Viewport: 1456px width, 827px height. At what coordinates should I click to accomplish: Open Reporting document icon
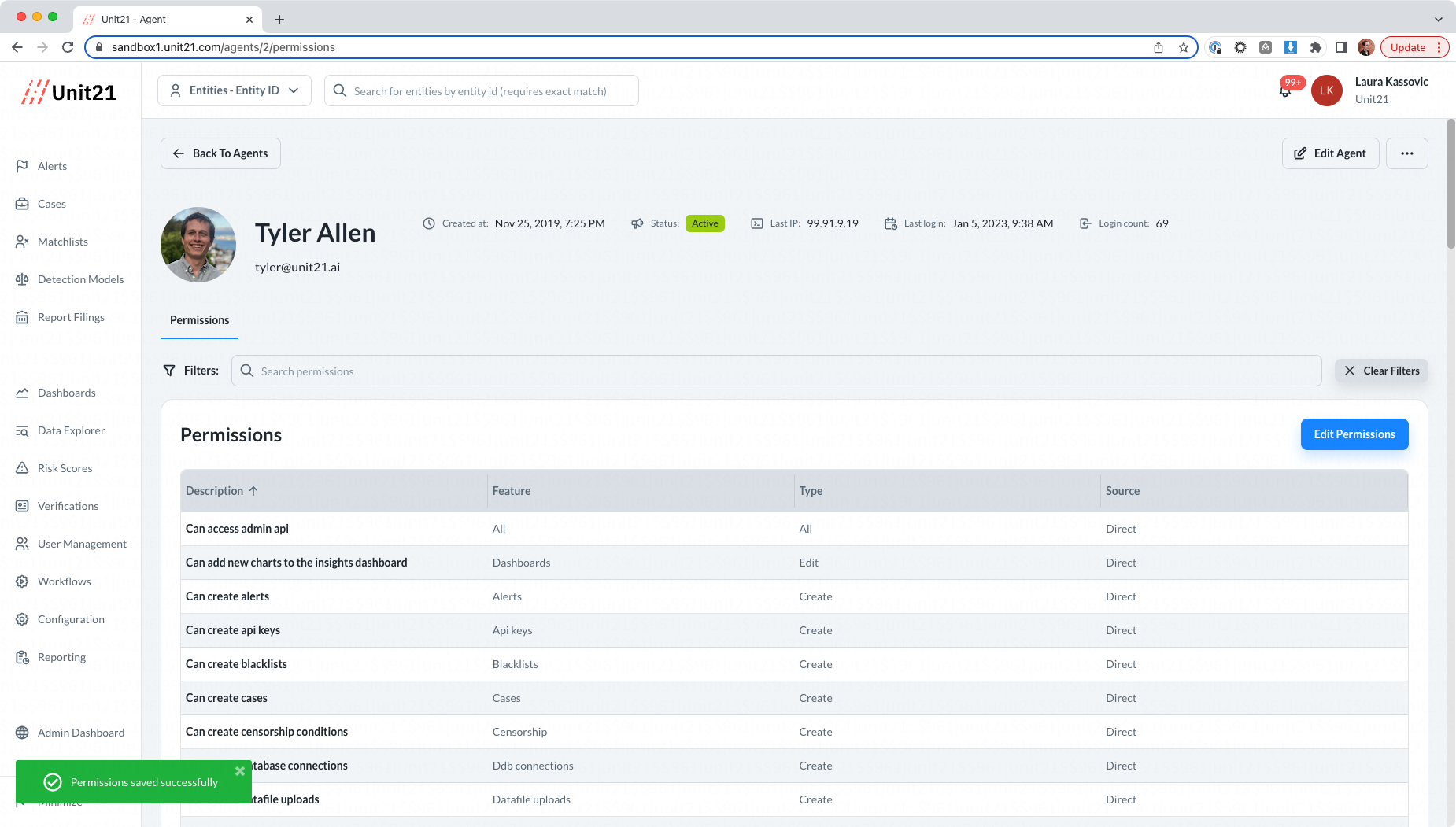pos(22,657)
